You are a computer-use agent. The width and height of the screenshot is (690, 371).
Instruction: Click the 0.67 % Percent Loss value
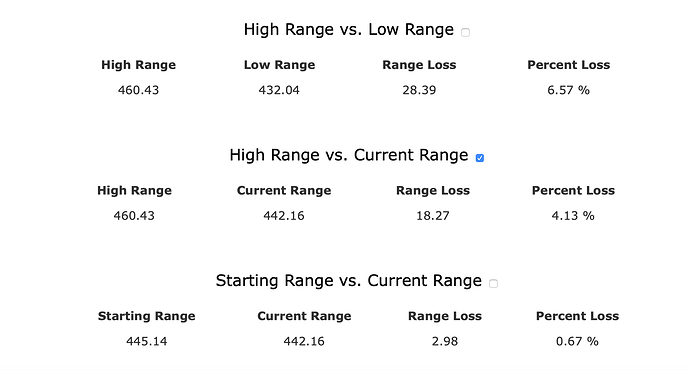(577, 342)
